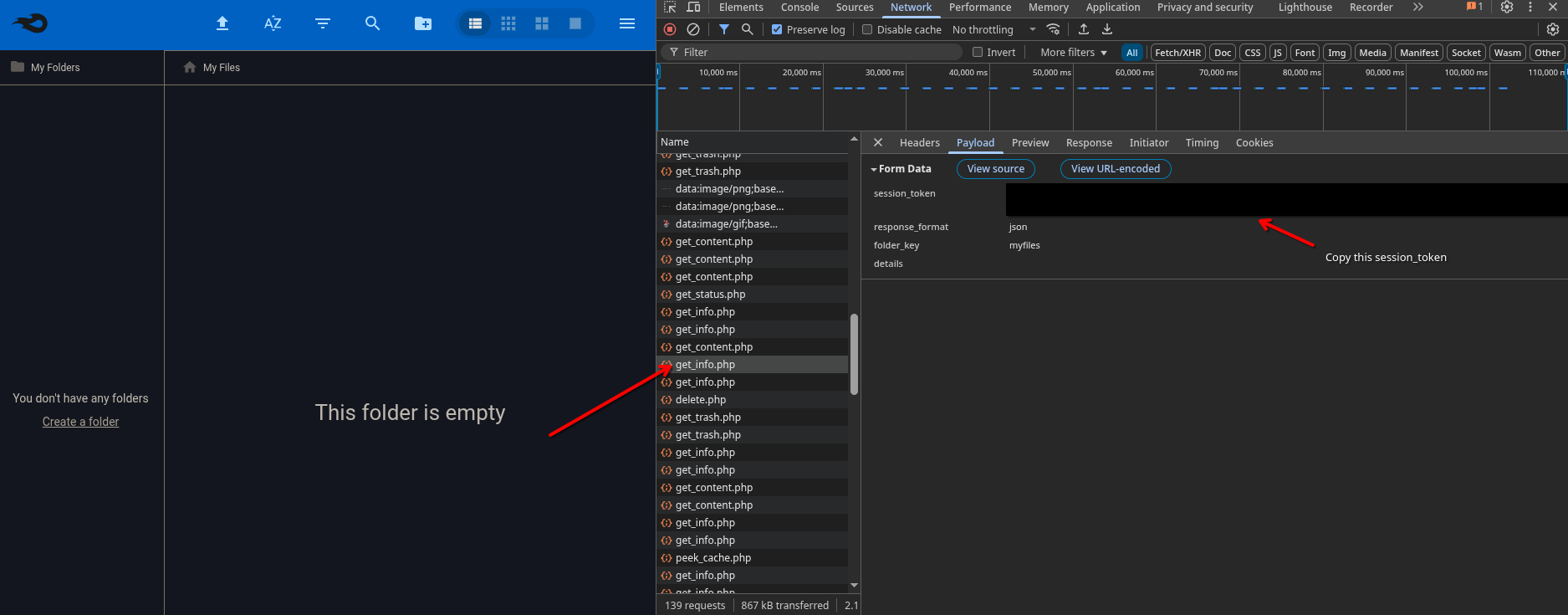Click the MediaFire upload icon

[222, 23]
